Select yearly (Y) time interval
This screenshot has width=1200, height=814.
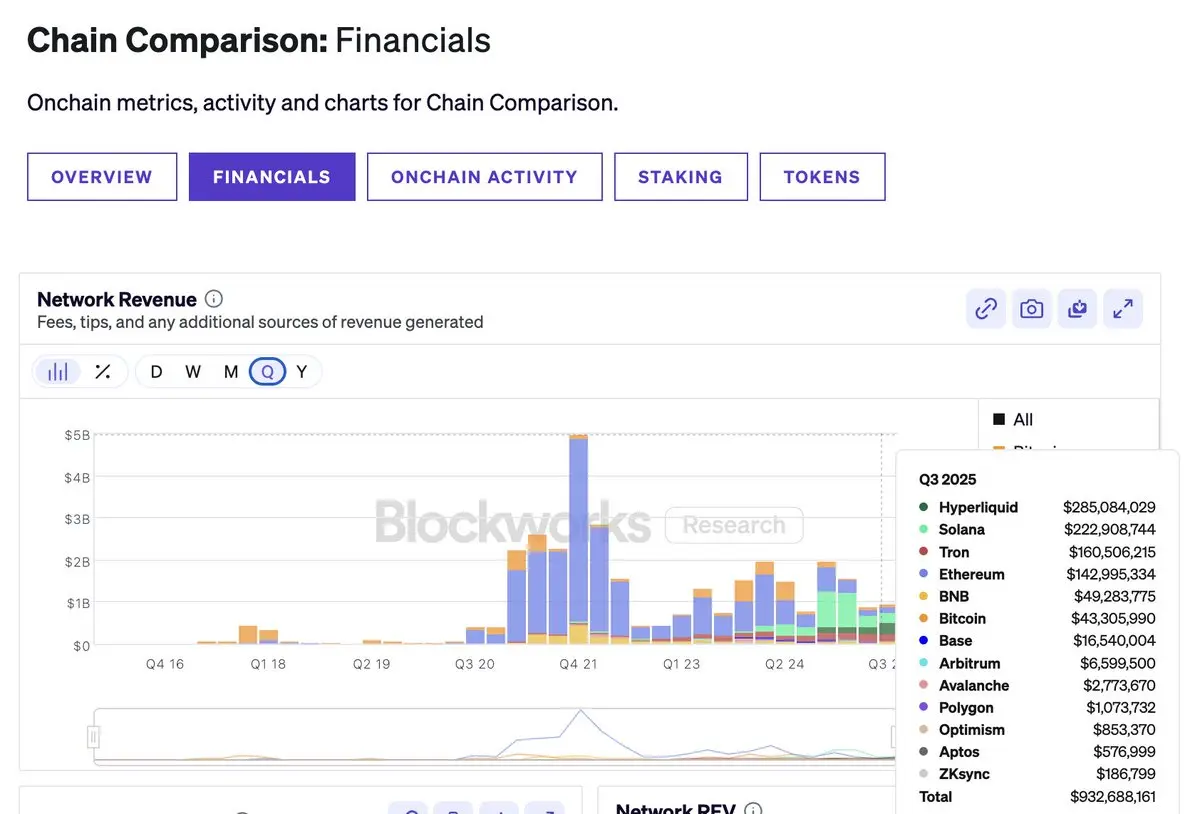[302, 372]
